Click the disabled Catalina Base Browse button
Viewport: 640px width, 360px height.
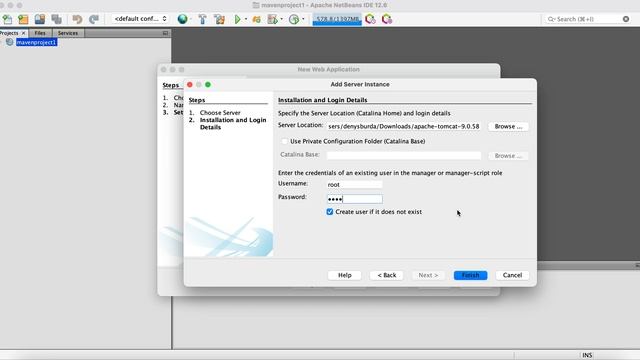pyautogui.click(x=508, y=156)
